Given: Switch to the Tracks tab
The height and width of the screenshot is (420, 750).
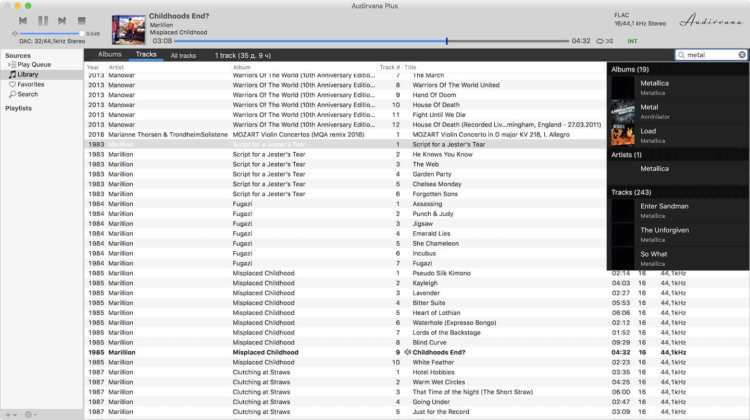Looking at the screenshot, I should pyautogui.click(x=146, y=55).
